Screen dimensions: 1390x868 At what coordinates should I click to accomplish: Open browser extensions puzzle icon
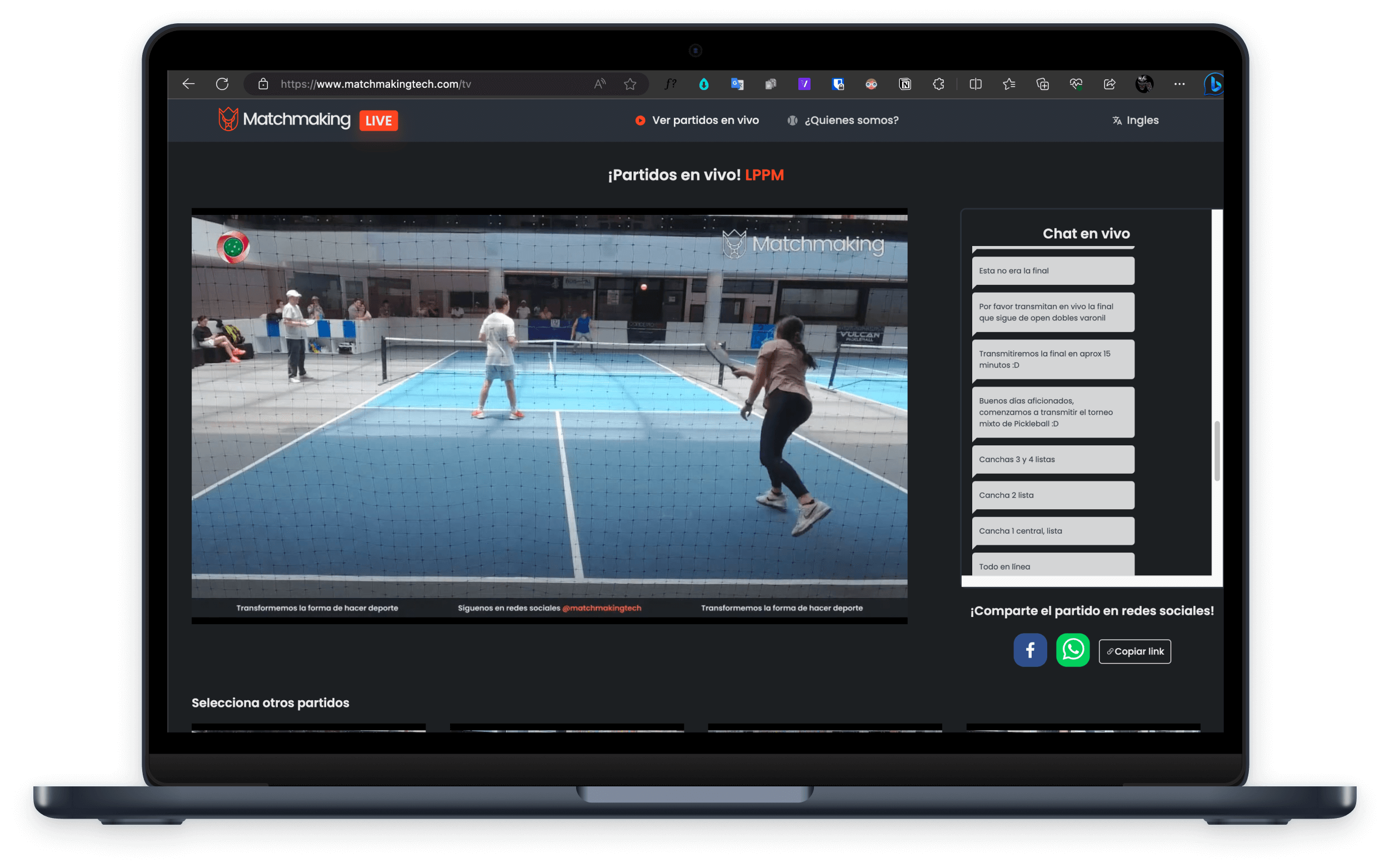coord(939,84)
